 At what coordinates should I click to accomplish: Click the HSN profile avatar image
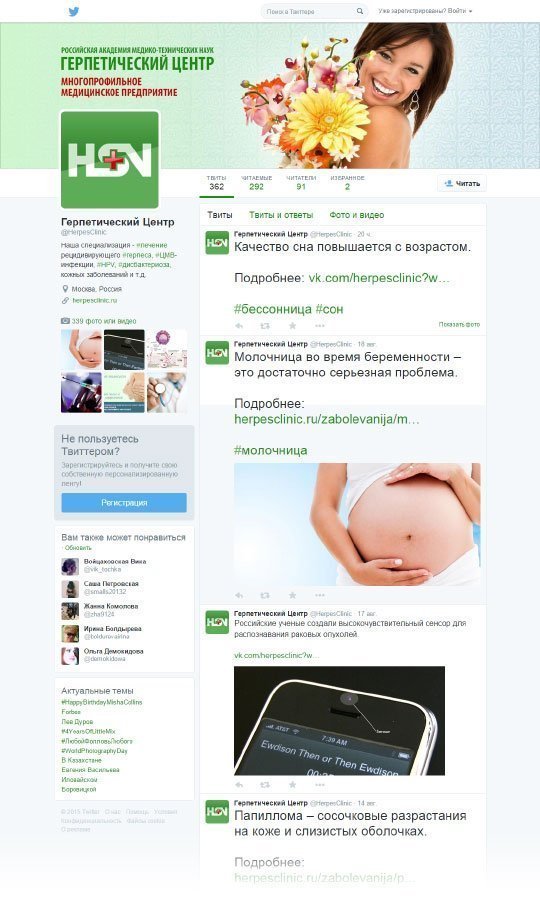click(110, 160)
